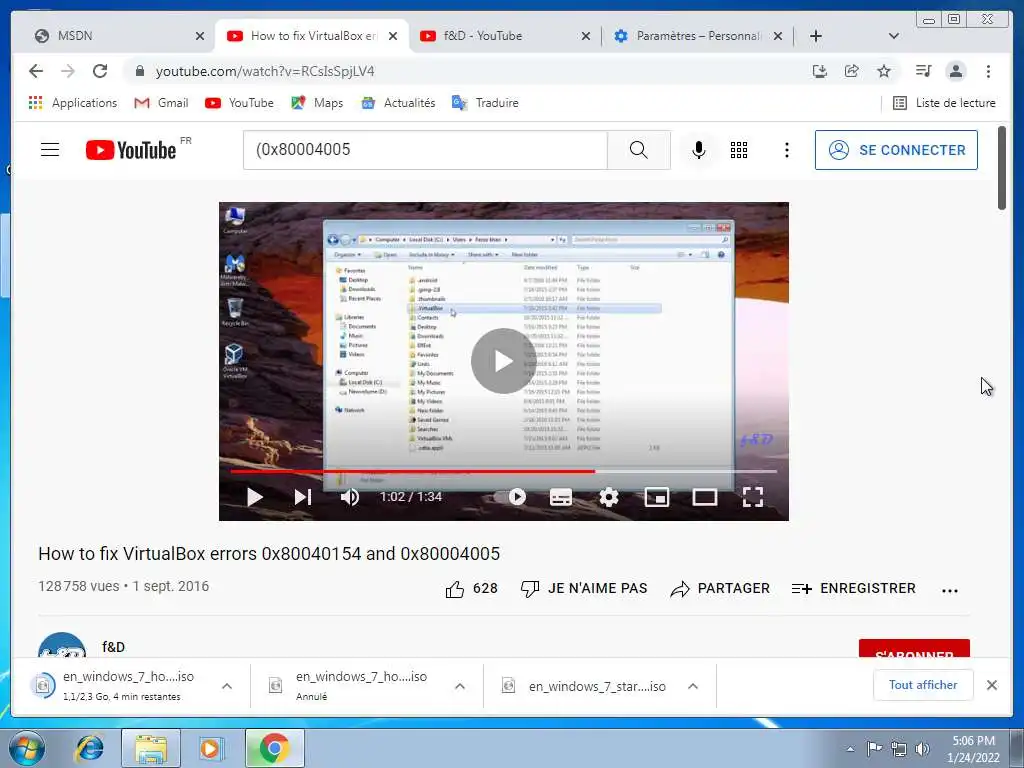Click Tout afficher in the downloads bar
The width and height of the screenshot is (1024, 768).
pyautogui.click(x=923, y=685)
